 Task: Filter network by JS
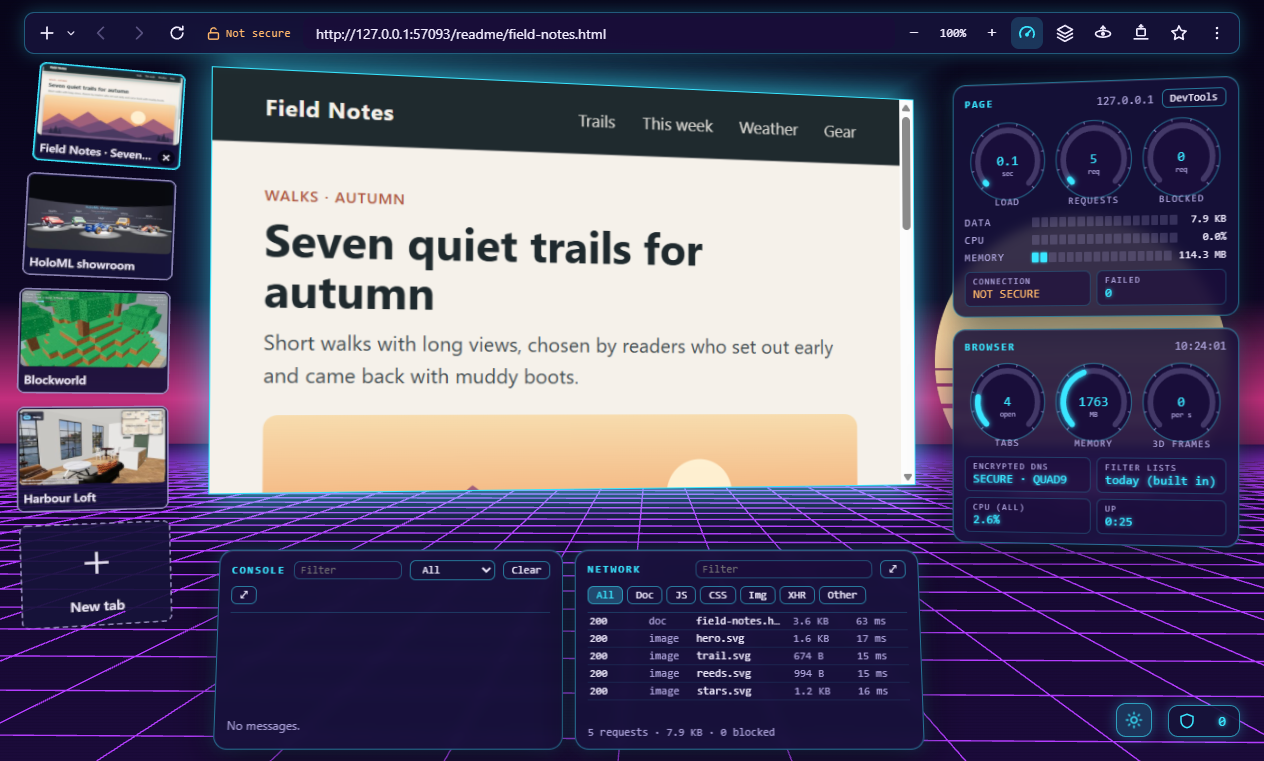click(x=680, y=595)
